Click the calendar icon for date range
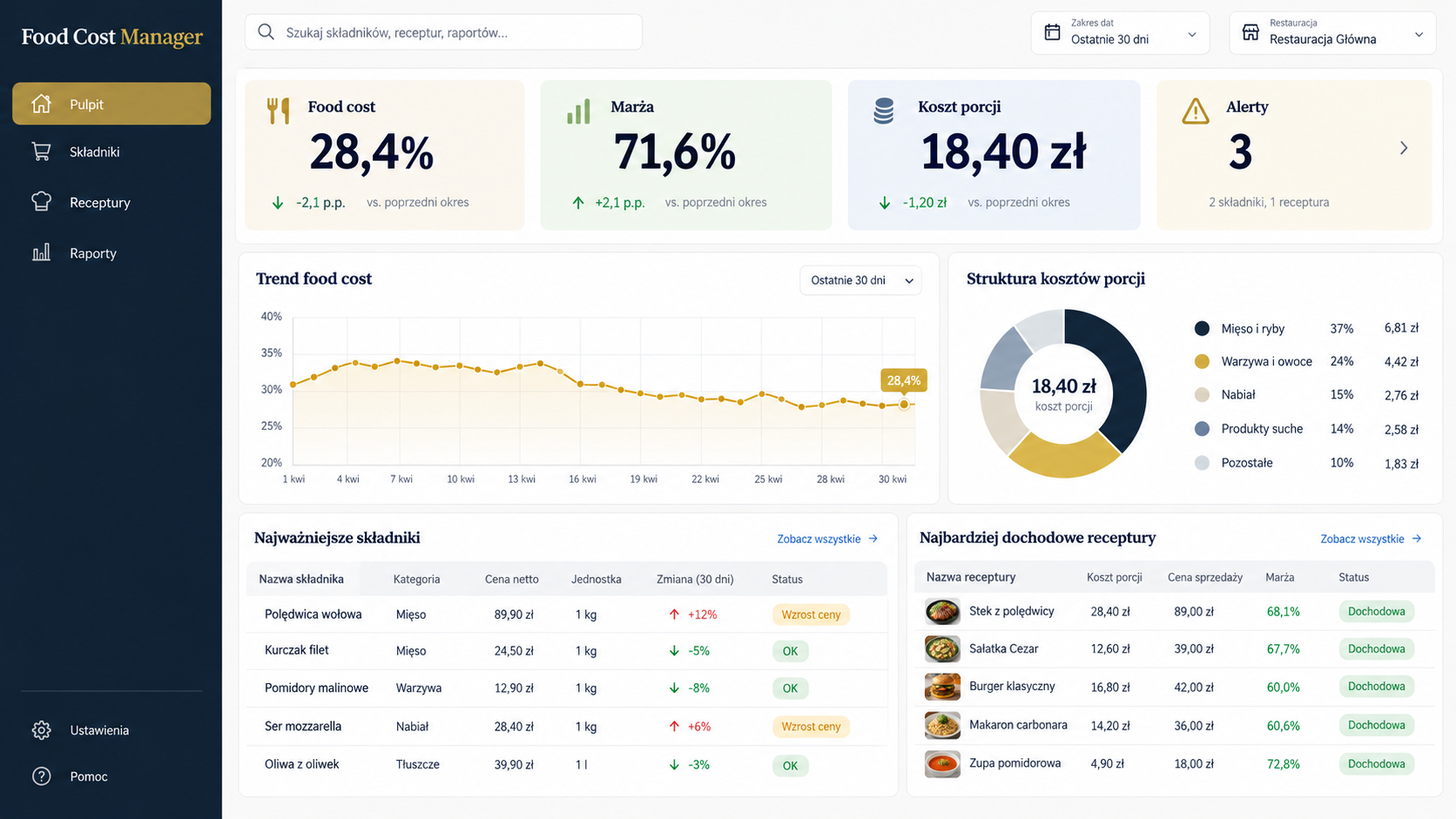The image size is (1456, 819). point(1053,32)
